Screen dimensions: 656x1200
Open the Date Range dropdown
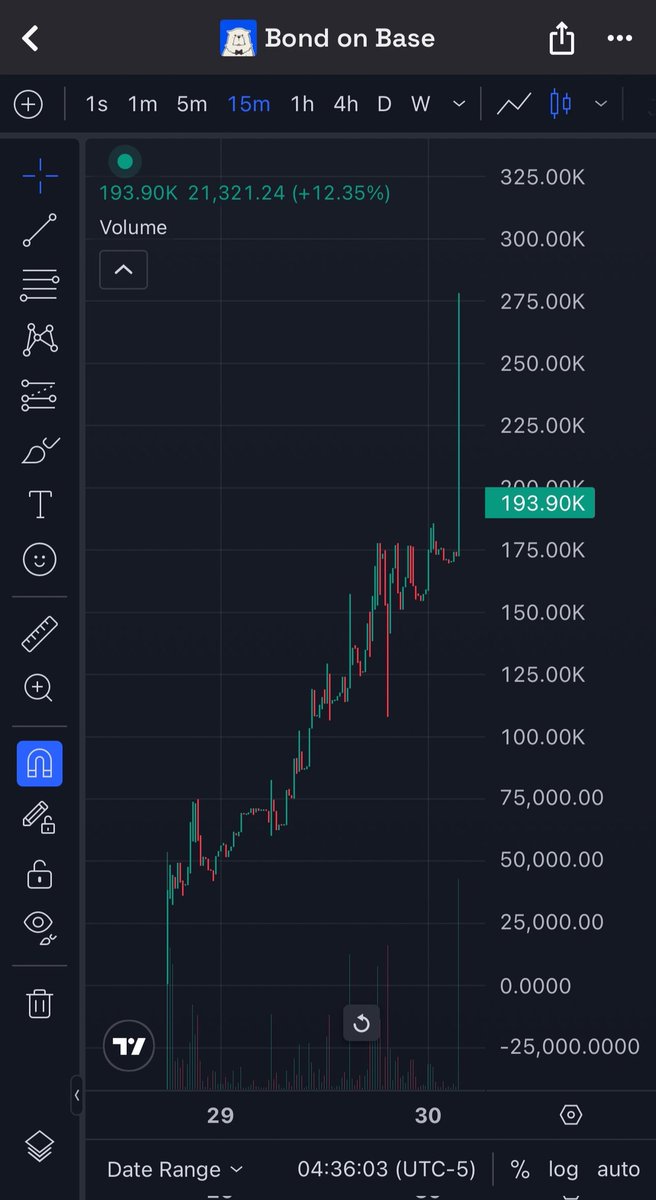point(174,1169)
